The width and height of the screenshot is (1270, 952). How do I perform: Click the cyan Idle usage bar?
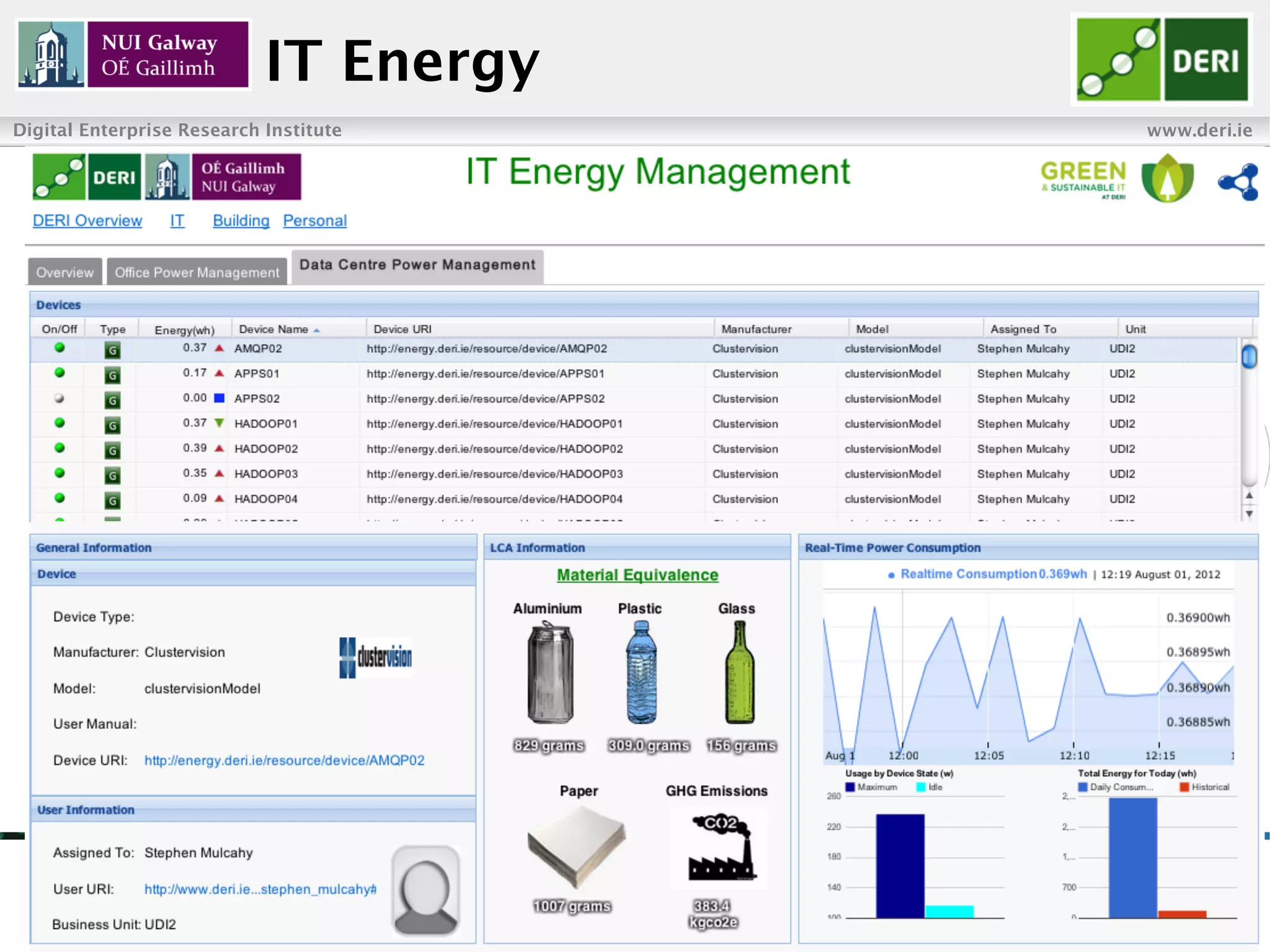tap(949, 912)
